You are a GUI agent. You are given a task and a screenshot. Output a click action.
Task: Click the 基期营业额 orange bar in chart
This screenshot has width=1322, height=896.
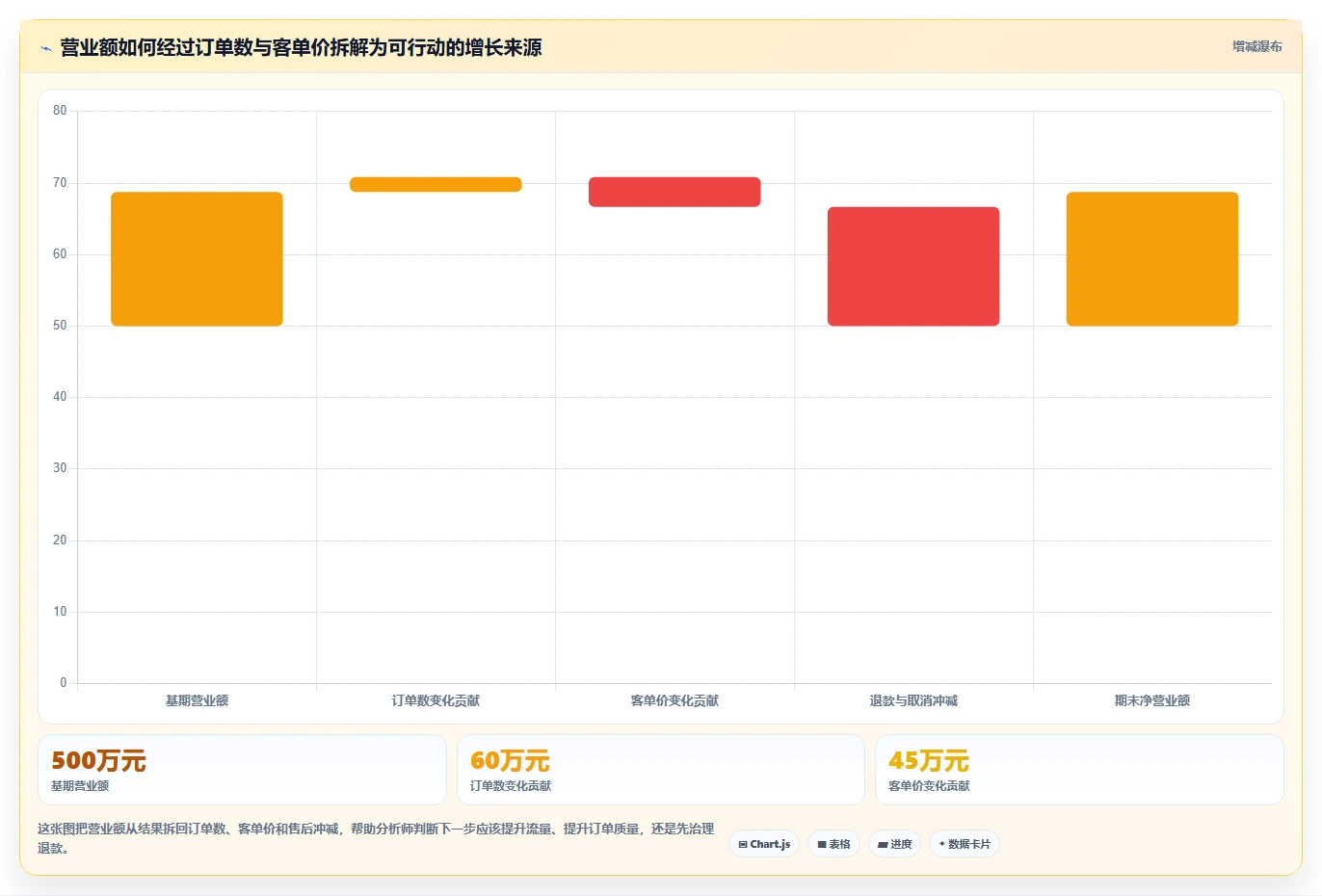[x=197, y=258]
